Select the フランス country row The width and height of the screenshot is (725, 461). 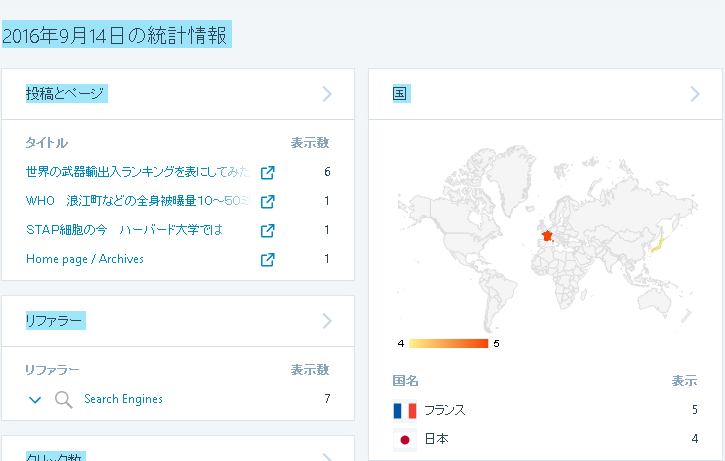click(x=545, y=411)
